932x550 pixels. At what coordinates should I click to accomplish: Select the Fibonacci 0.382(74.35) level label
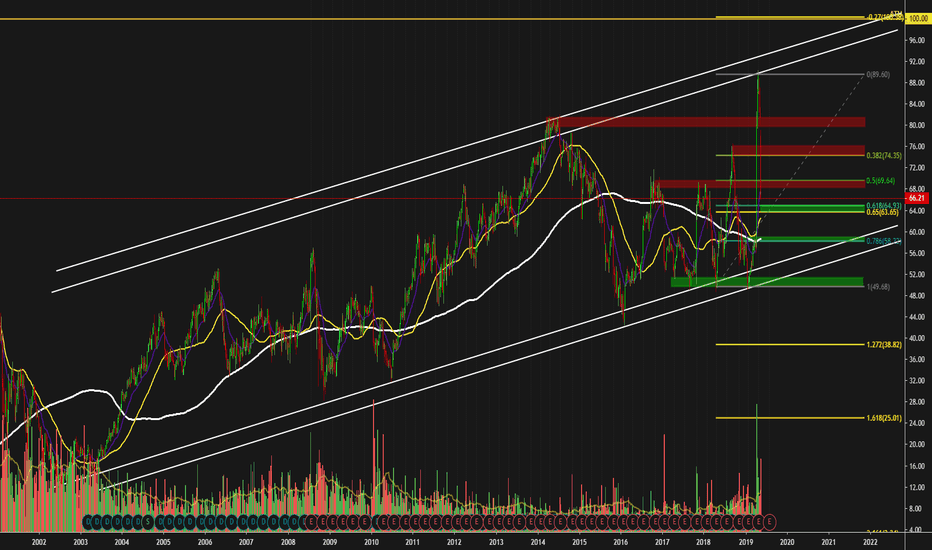click(x=884, y=156)
